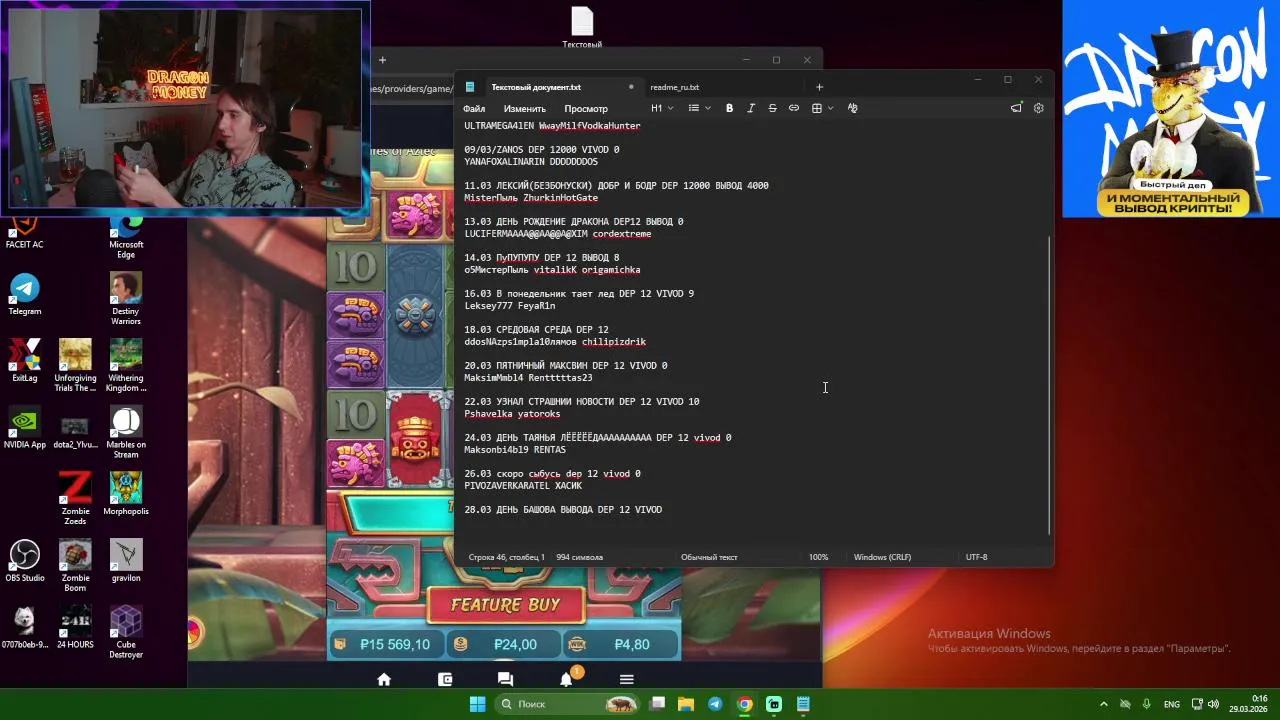Image resolution: width=1280 pixels, height=720 pixels.
Task: Insert a link via Notepad toolbar
Action: (x=794, y=108)
